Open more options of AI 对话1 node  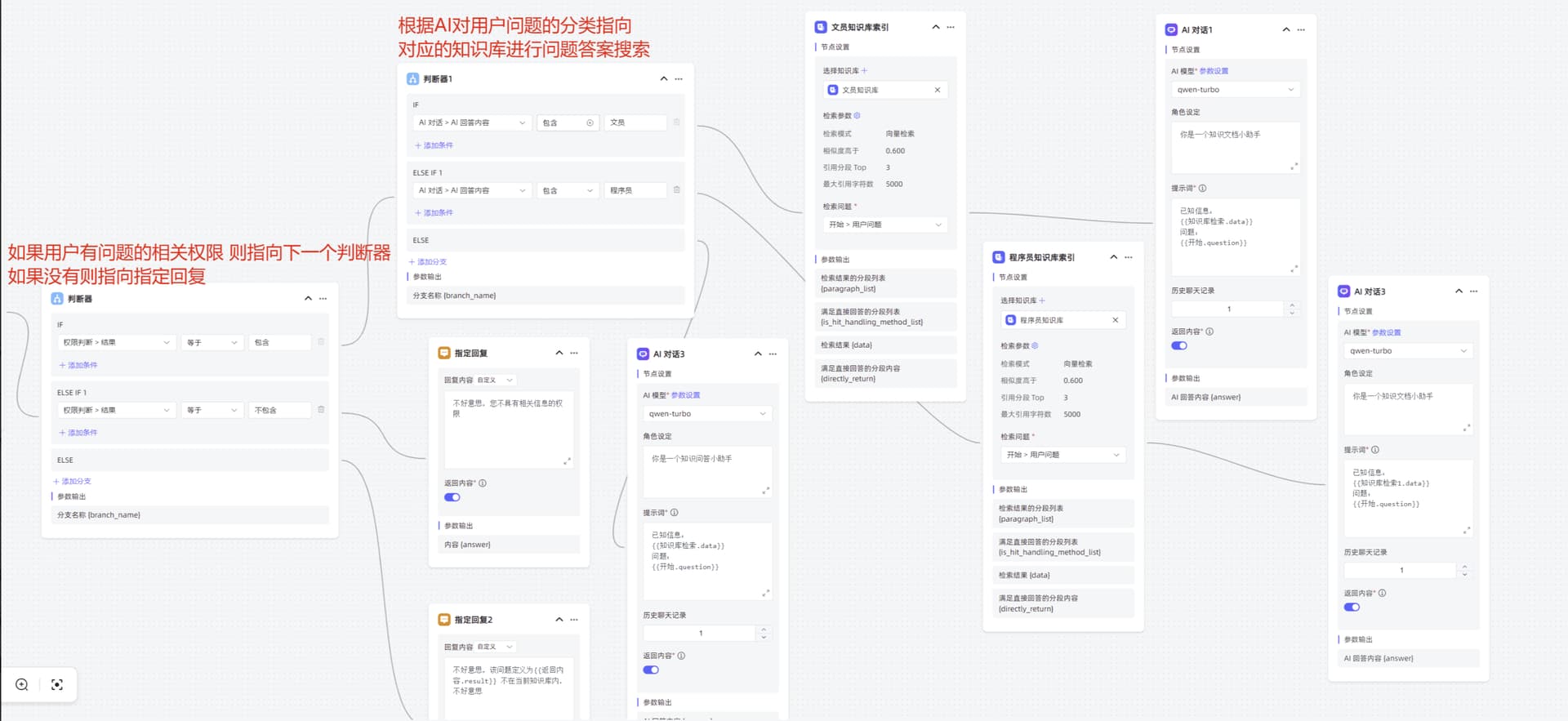1301,30
